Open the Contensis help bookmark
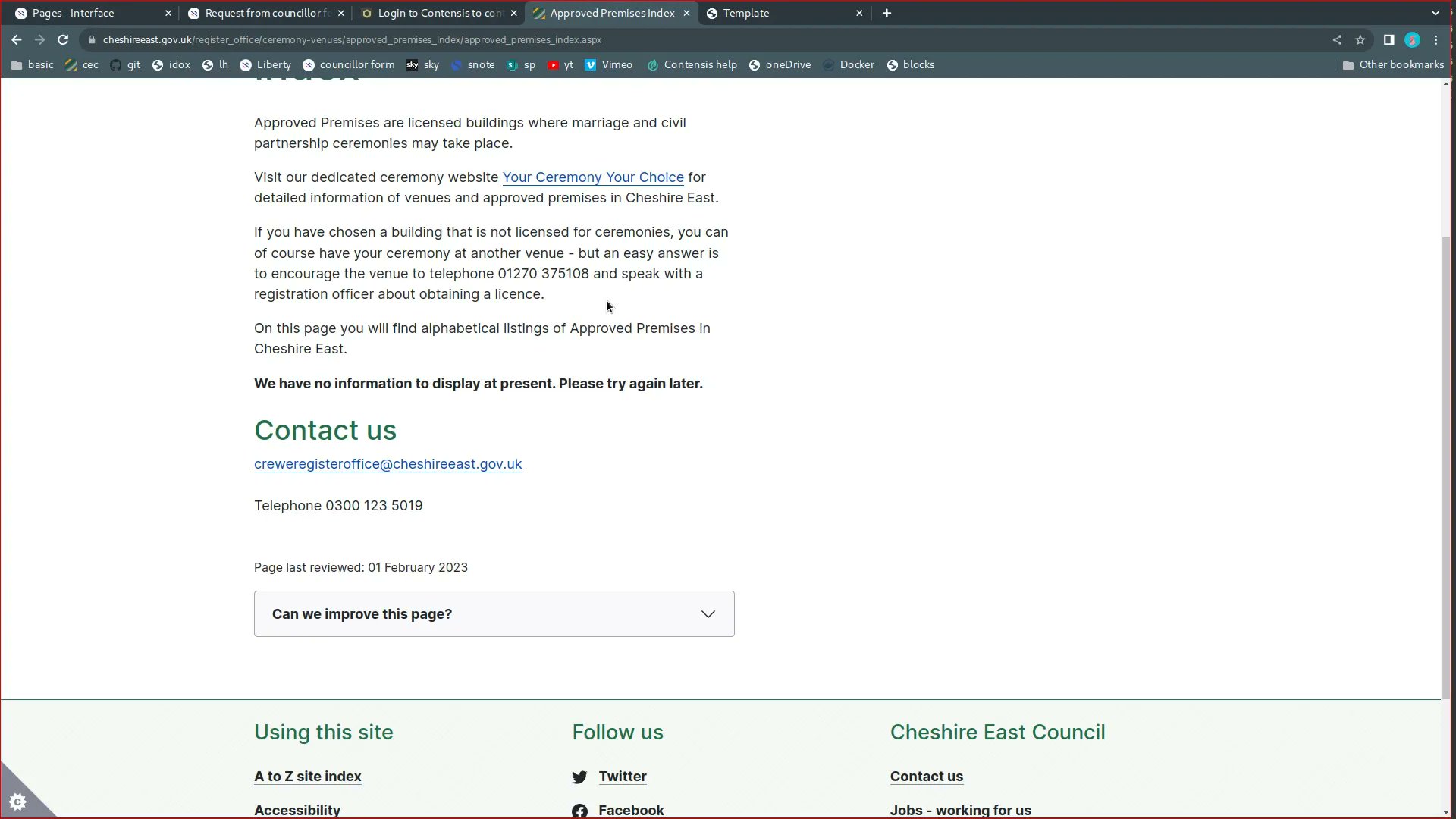Screen dimensions: 1456x819 [692, 65]
